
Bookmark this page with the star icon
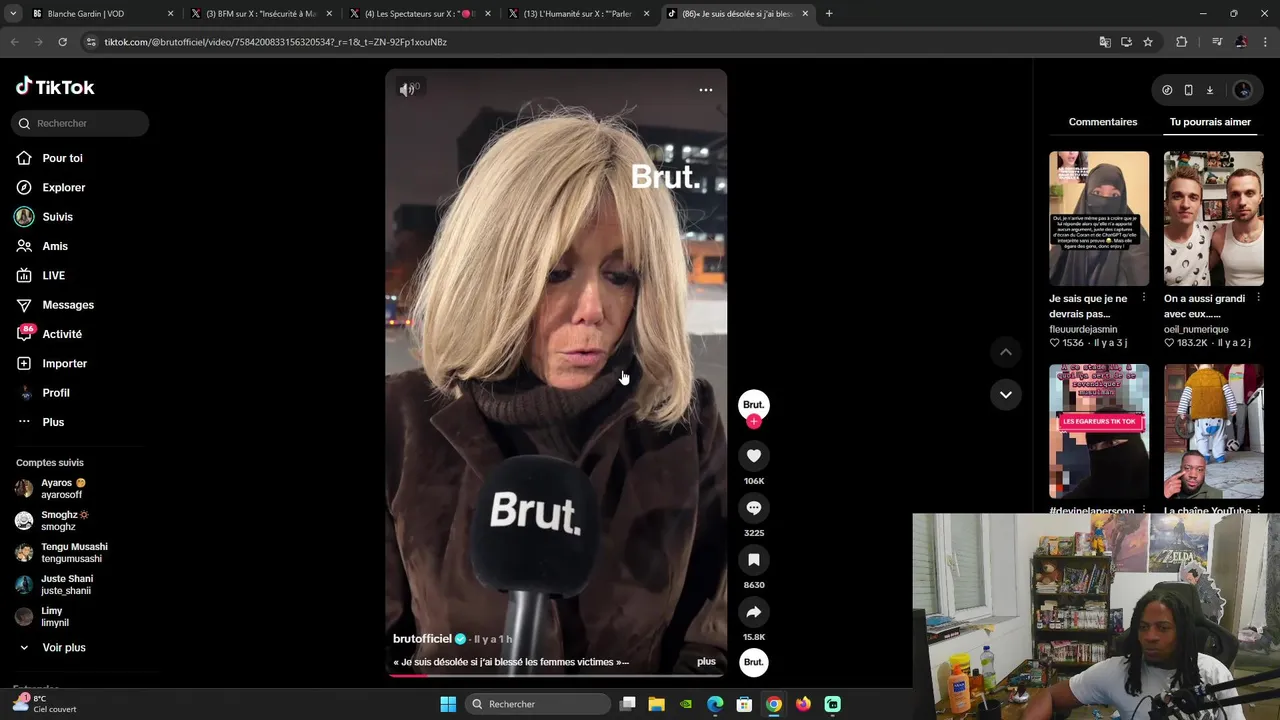point(1148,42)
